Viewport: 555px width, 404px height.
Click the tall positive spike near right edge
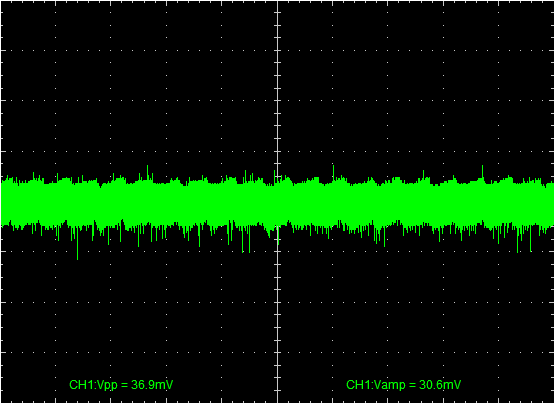point(482,172)
